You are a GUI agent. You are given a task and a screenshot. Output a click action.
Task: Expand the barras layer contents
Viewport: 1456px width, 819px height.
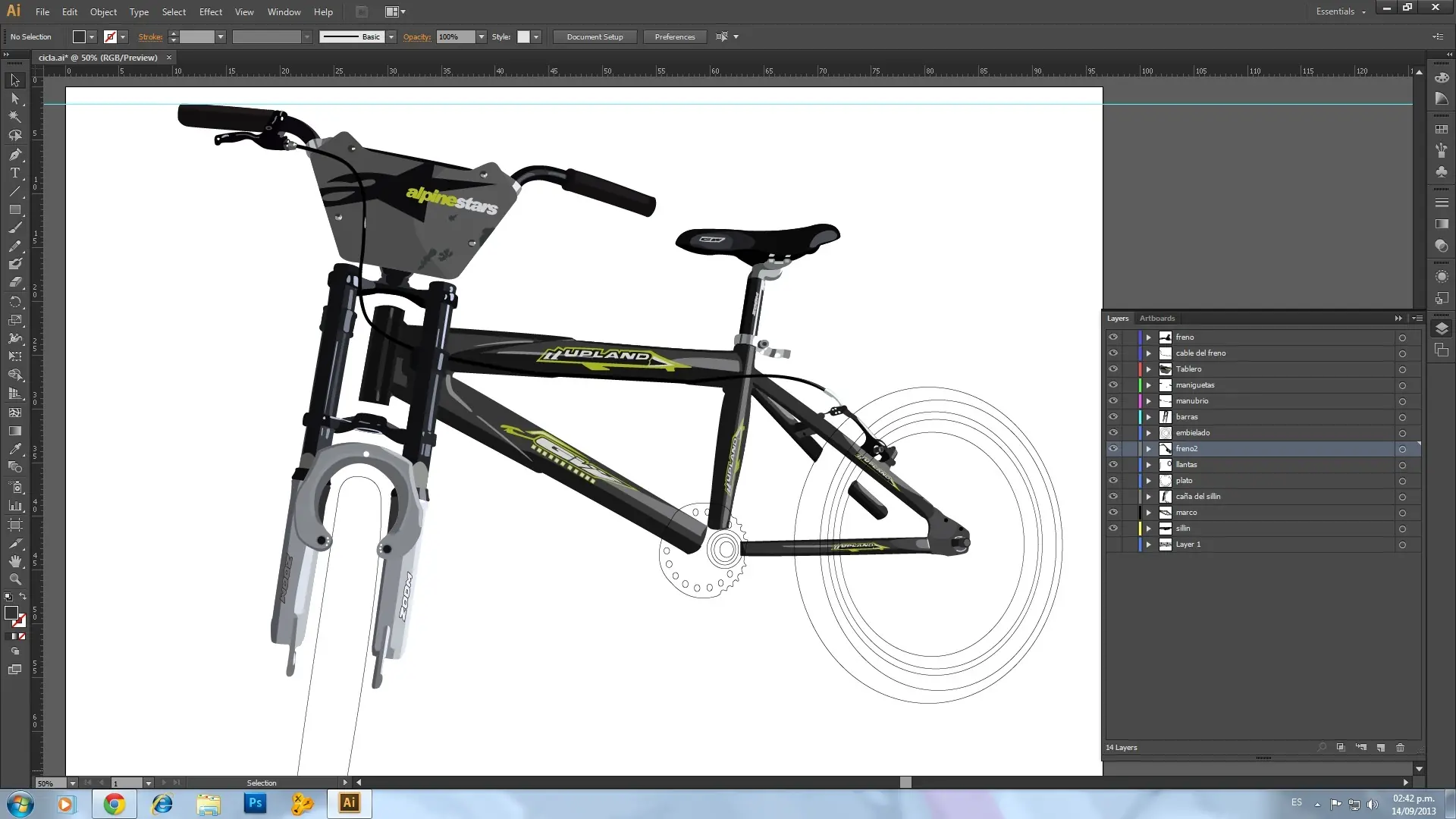[1149, 417]
